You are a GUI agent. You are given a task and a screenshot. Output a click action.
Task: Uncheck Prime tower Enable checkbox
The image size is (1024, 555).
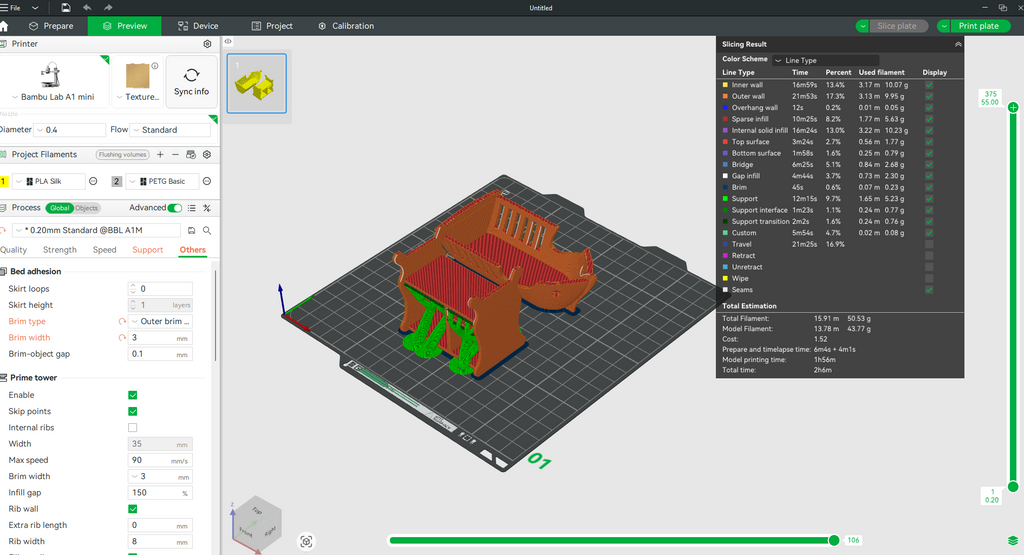pos(133,395)
